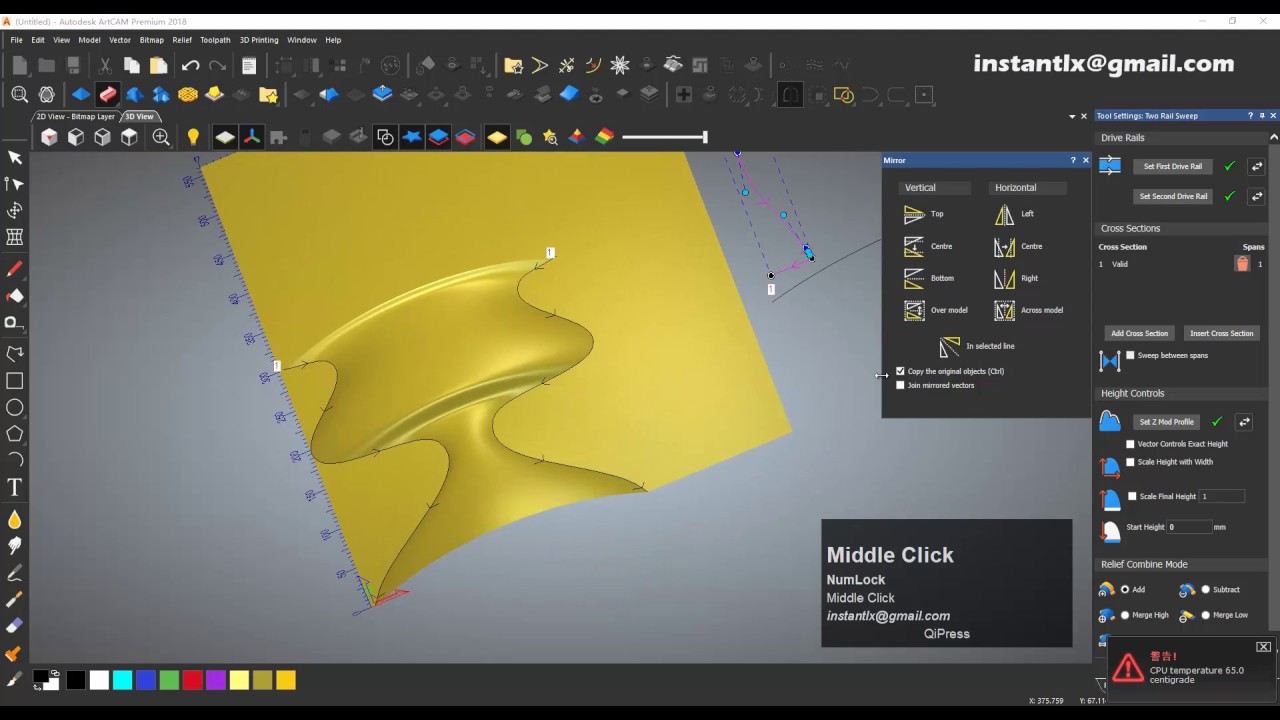This screenshot has width=1280, height=720.
Task: Select the Merge High radio option
Action: [x=1125, y=615]
